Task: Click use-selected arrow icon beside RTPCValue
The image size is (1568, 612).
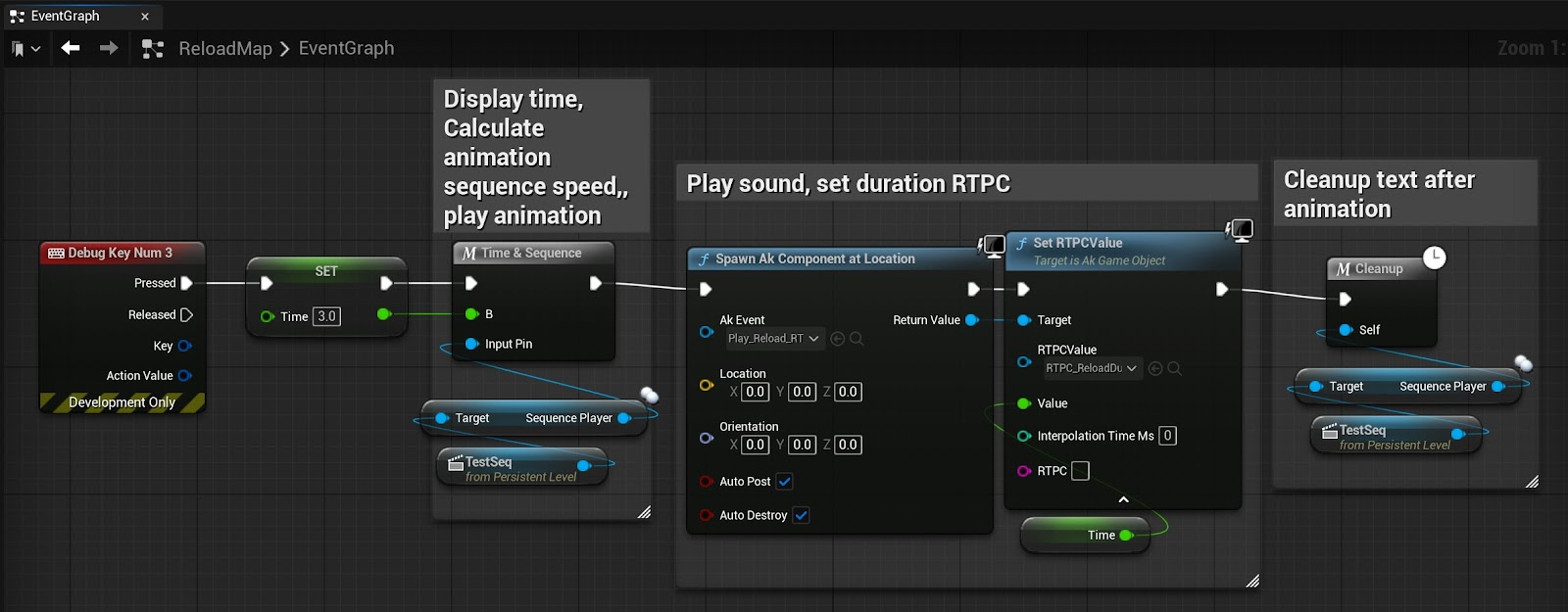Action: (1155, 368)
